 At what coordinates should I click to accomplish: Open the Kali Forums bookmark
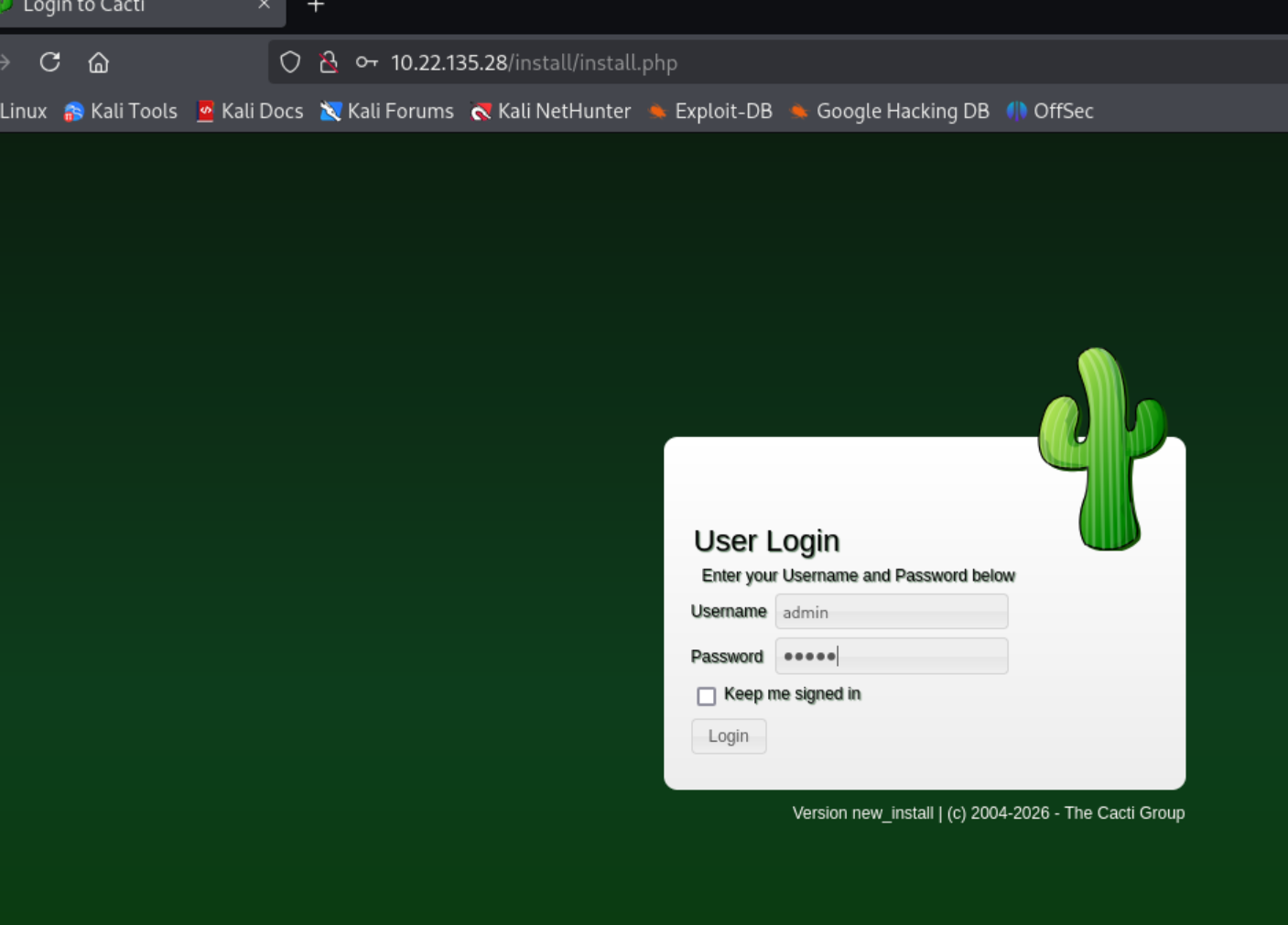[387, 111]
